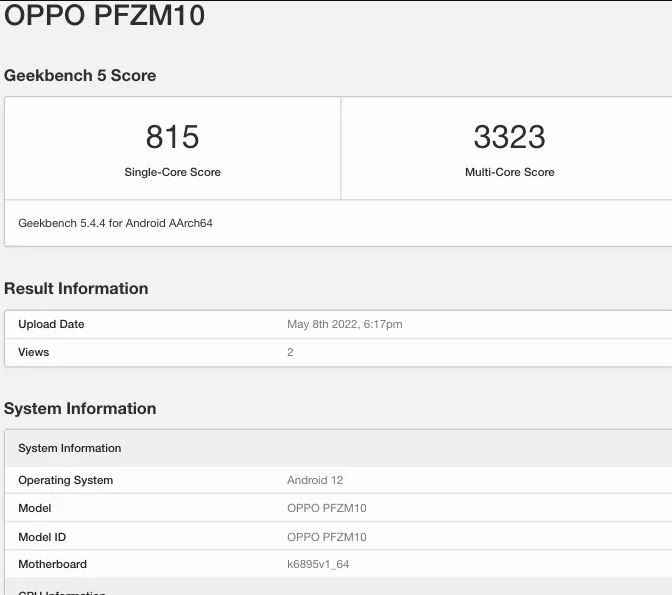Select the Views count value 2
672x595 pixels.
pyautogui.click(x=290, y=352)
